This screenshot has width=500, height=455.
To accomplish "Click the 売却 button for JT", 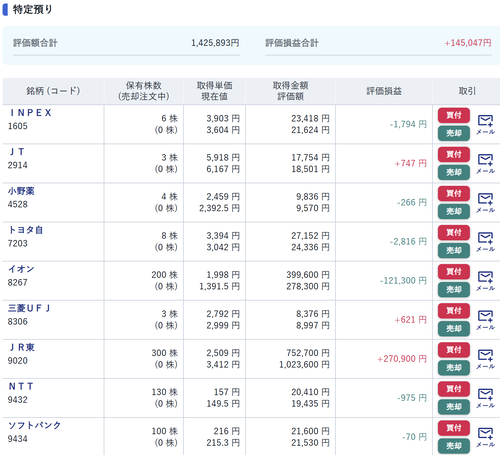I will click(x=454, y=172).
